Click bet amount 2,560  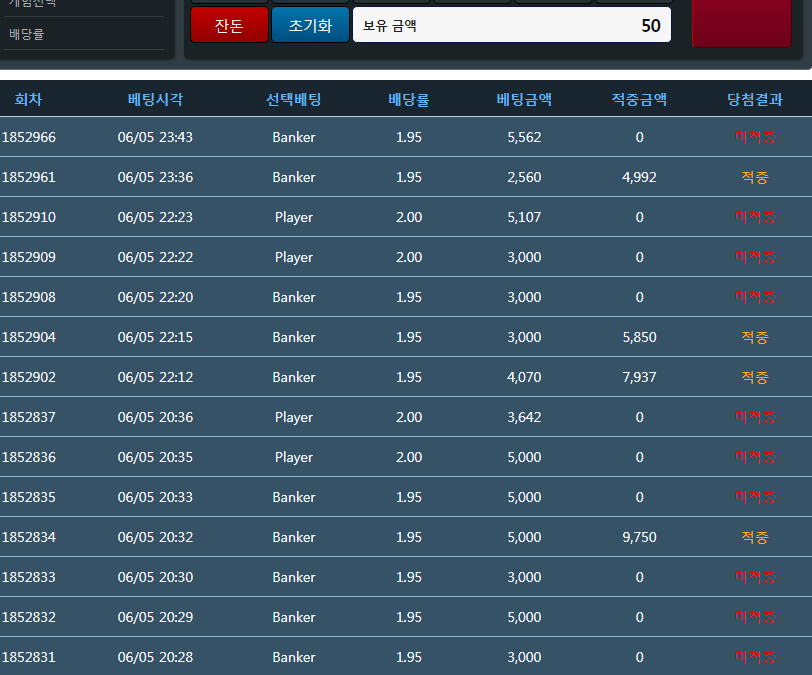pos(524,177)
